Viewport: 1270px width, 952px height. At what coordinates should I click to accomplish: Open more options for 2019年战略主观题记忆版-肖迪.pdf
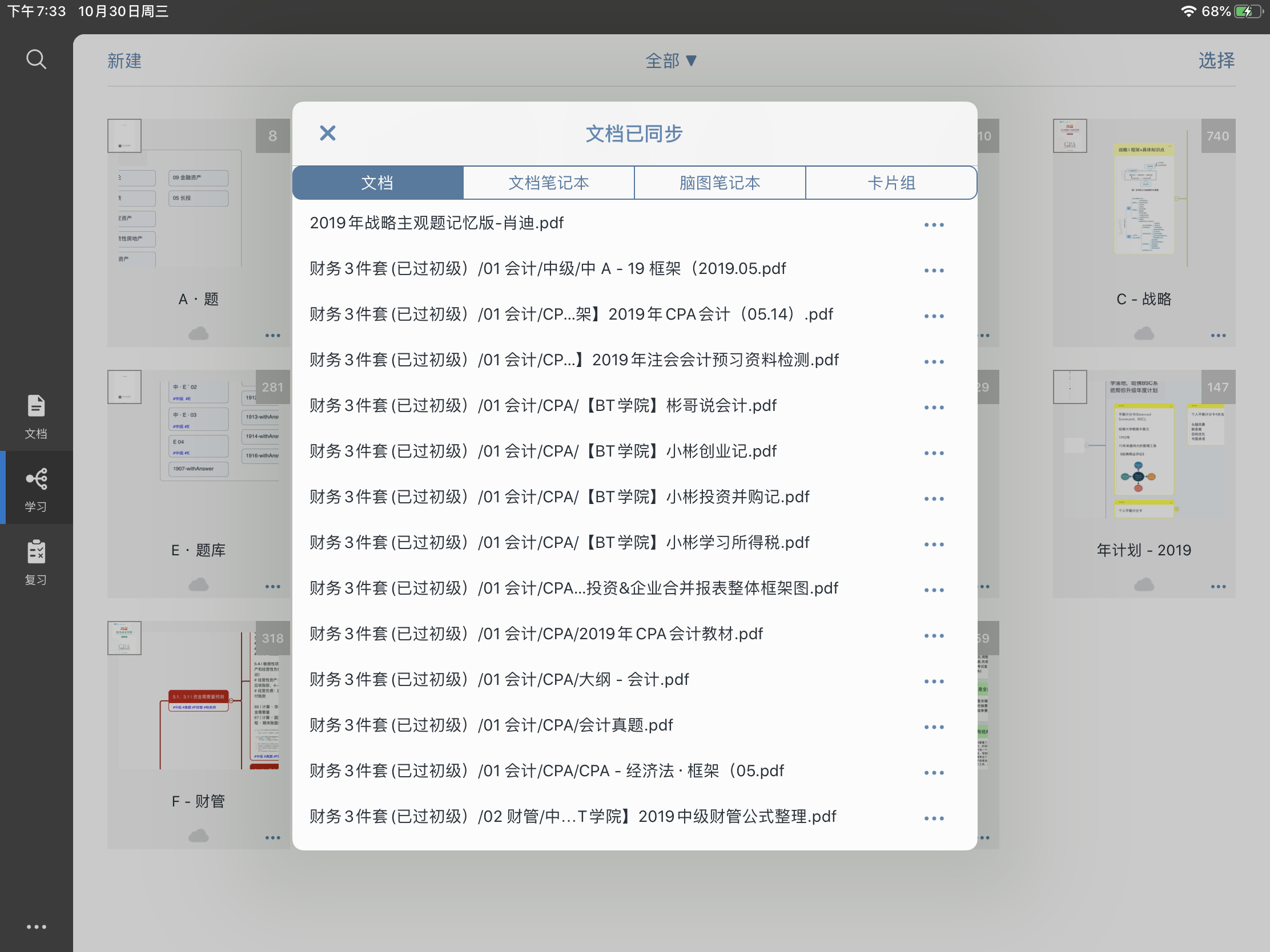click(934, 224)
